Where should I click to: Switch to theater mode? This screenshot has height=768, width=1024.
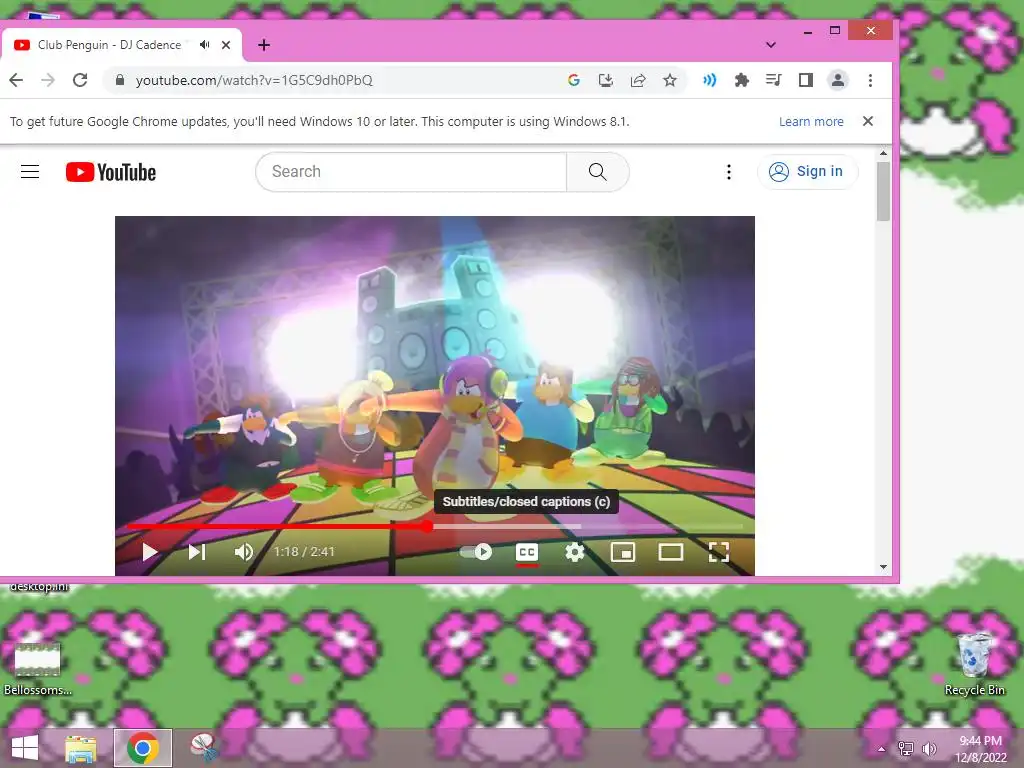[x=671, y=552]
